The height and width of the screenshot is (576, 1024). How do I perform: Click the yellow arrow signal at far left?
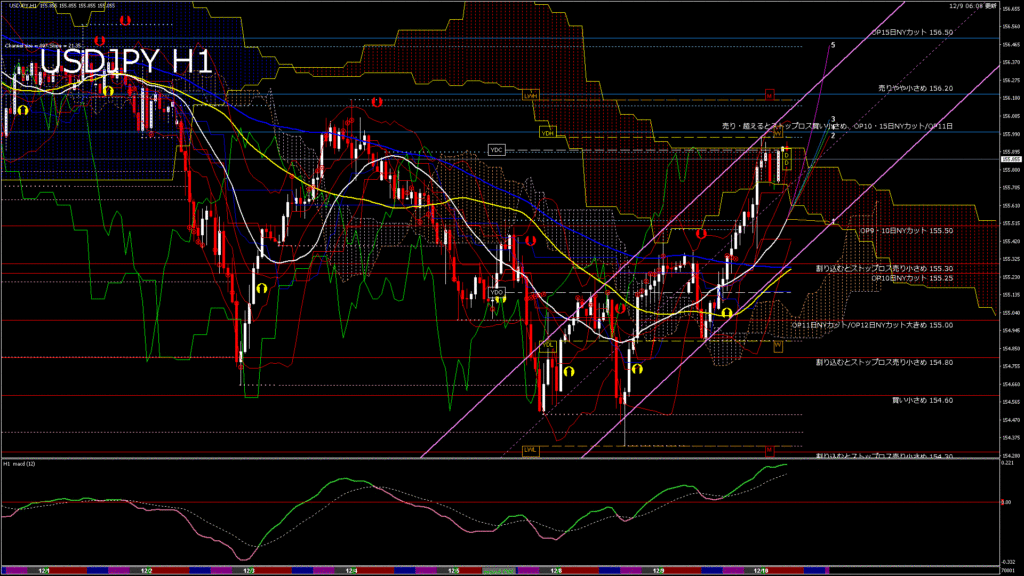(22, 110)
